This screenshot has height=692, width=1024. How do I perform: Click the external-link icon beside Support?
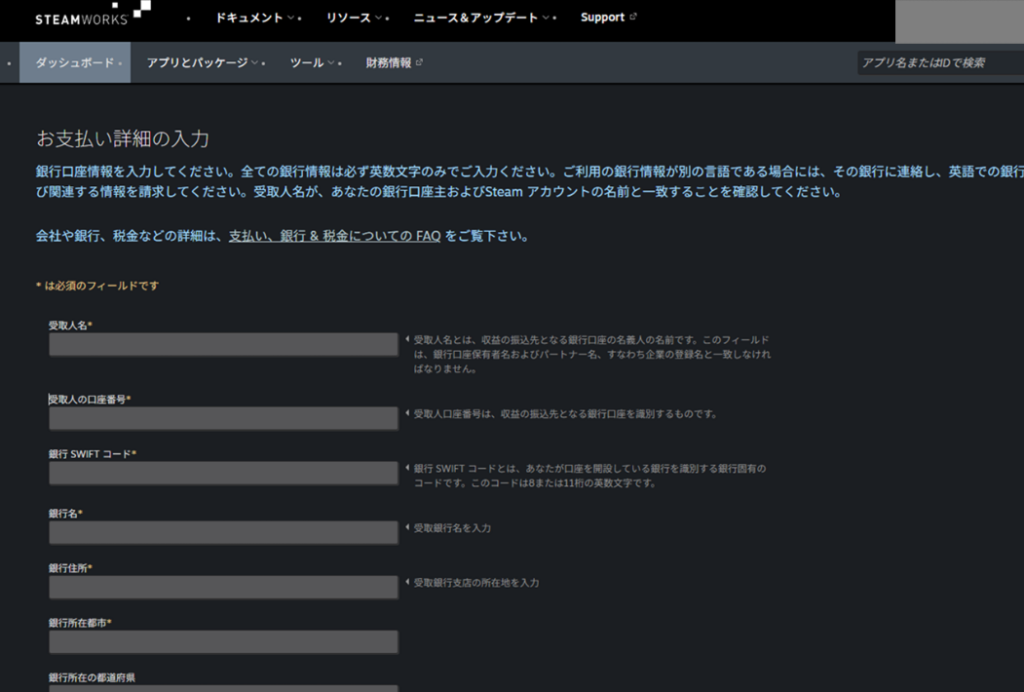[633, 17]
